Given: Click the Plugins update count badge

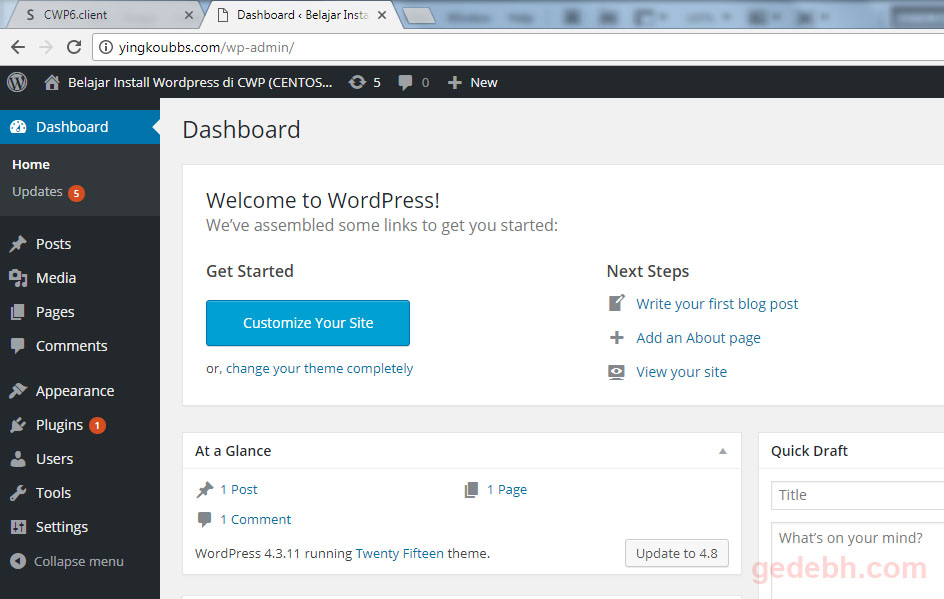Looking at the screenshot, I should point(98,425).
